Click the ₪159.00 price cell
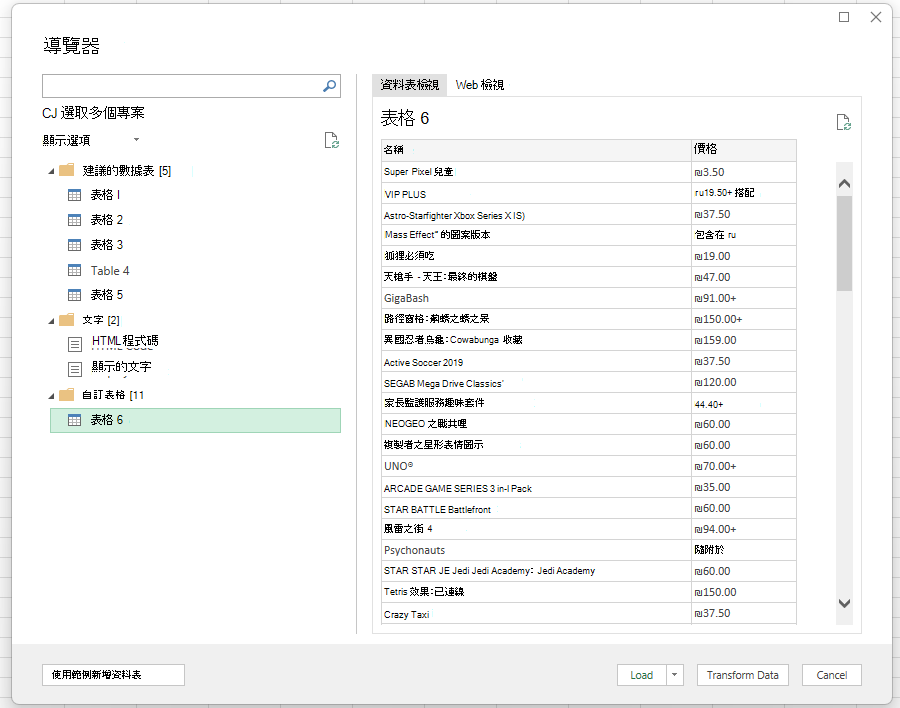Image resolution: width=900 pixels, height=708 pixels. click(x=744, y=341)
